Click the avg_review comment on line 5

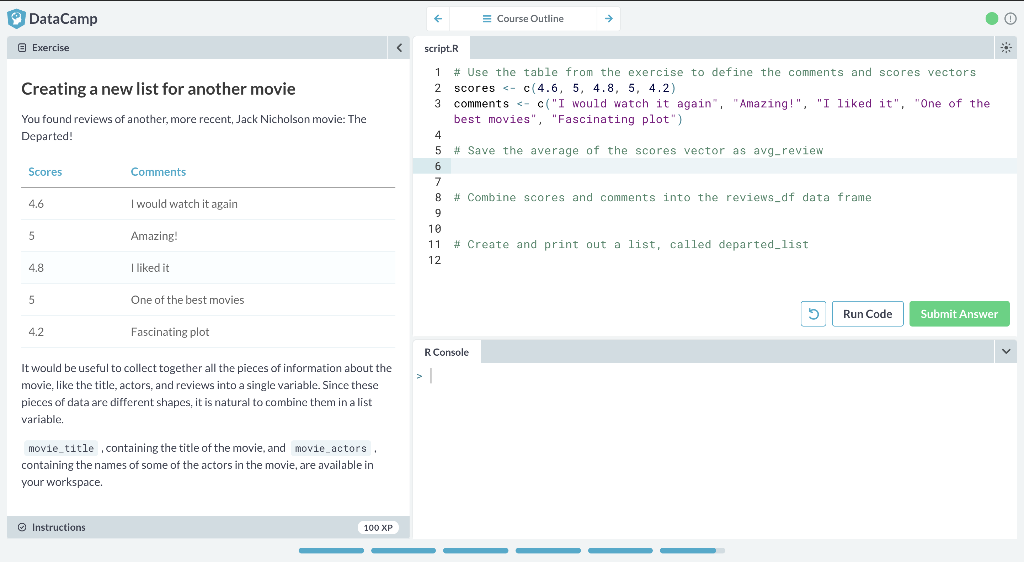click(639, 150)
